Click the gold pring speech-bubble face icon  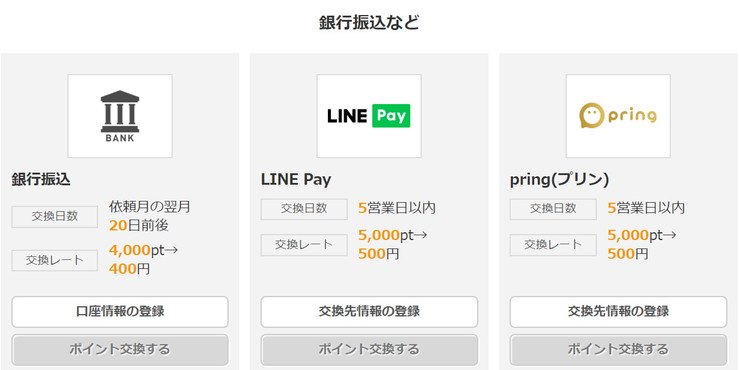click(591, 116)
